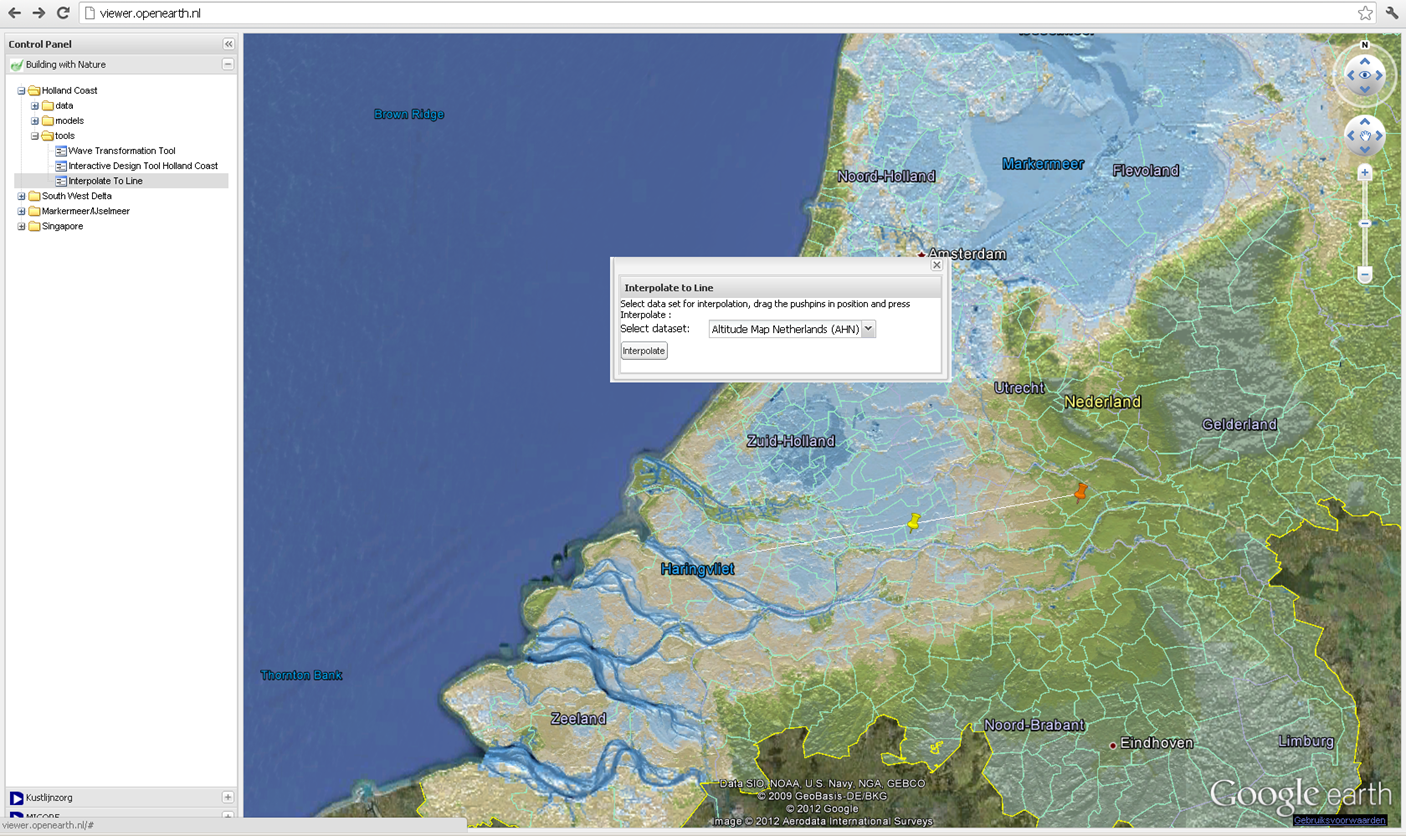Click the Interpolate button
Viewport: 1406px width, 836px height.
644,351
